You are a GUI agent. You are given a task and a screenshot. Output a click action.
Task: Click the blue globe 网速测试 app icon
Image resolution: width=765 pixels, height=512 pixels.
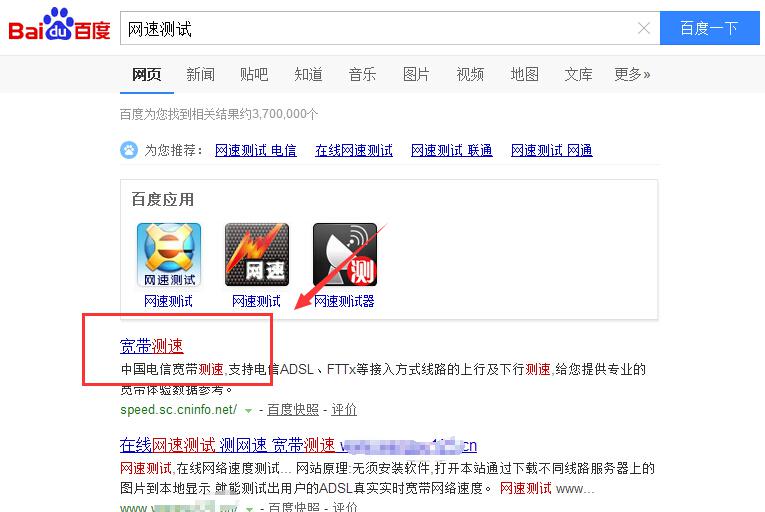point(169,254)
